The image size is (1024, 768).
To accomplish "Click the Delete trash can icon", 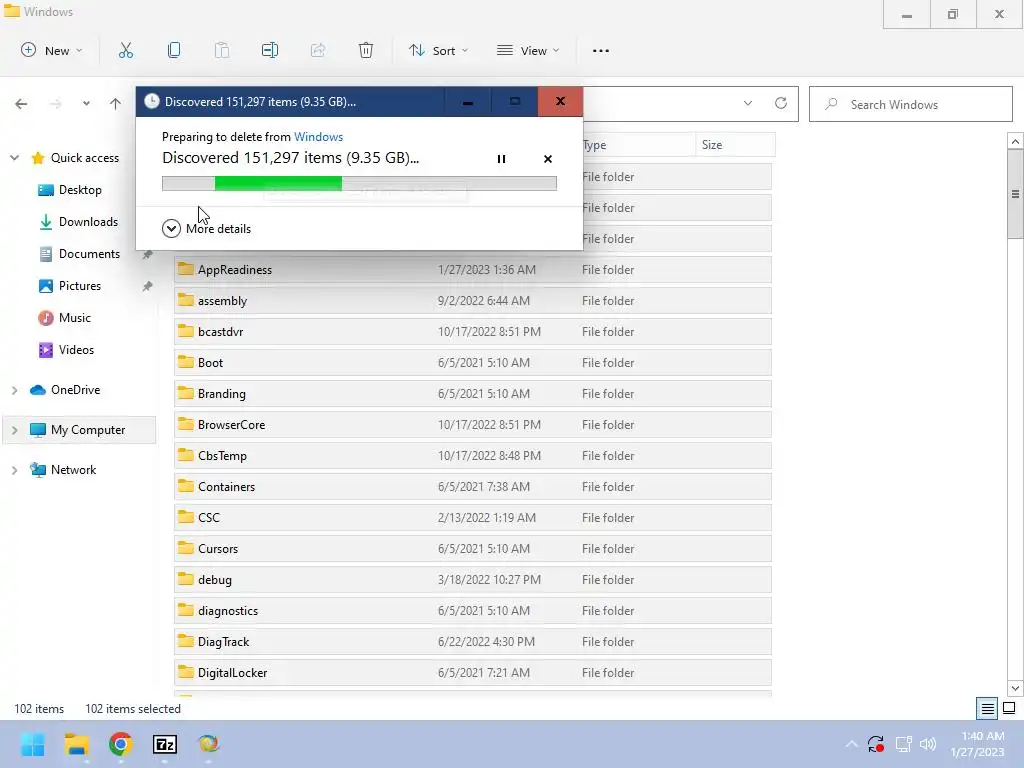I will (x=366, y=50).
